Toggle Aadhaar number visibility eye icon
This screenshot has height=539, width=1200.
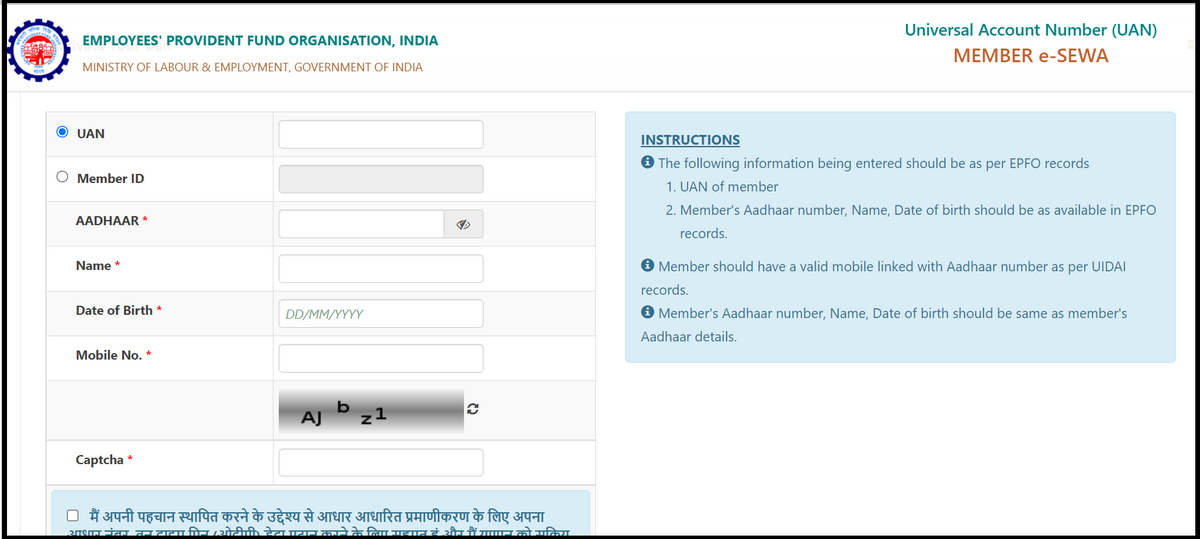[x=463, y=224]
